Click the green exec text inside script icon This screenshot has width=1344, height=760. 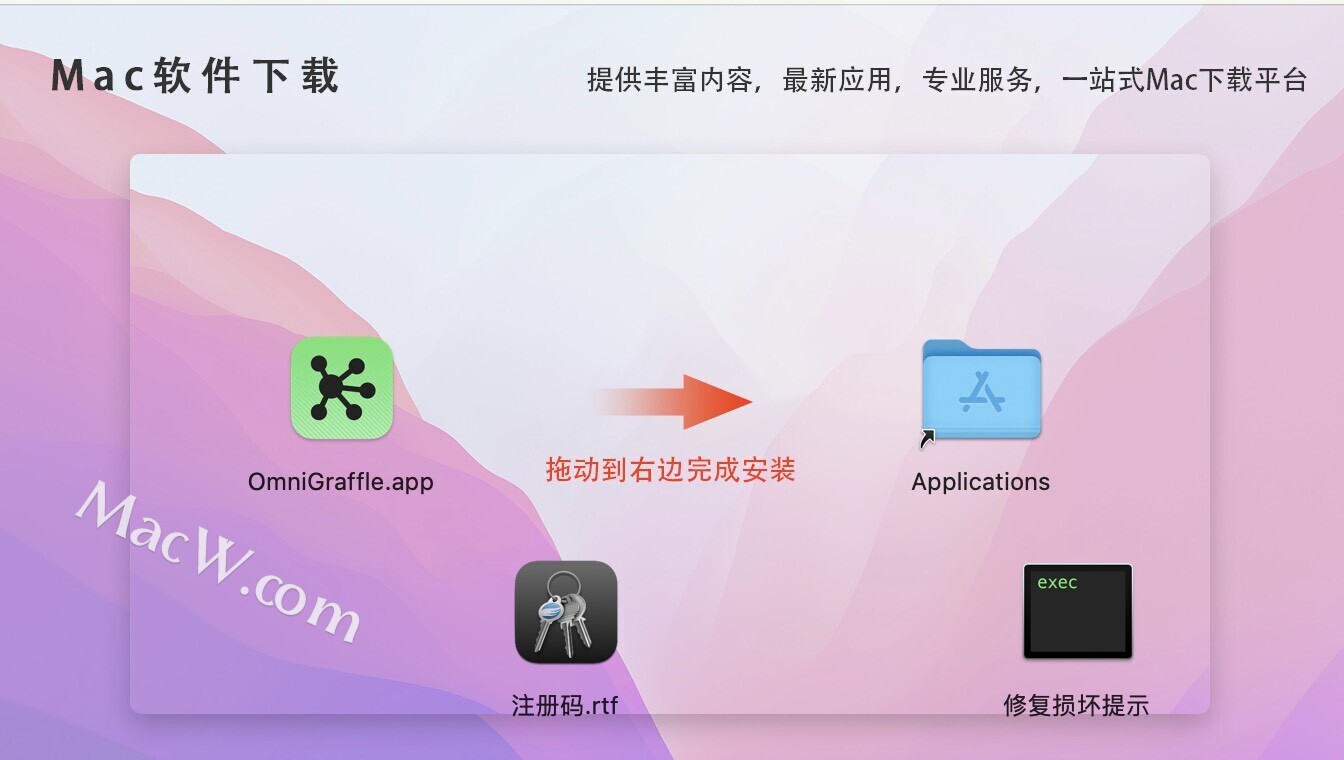[1057, 582]
